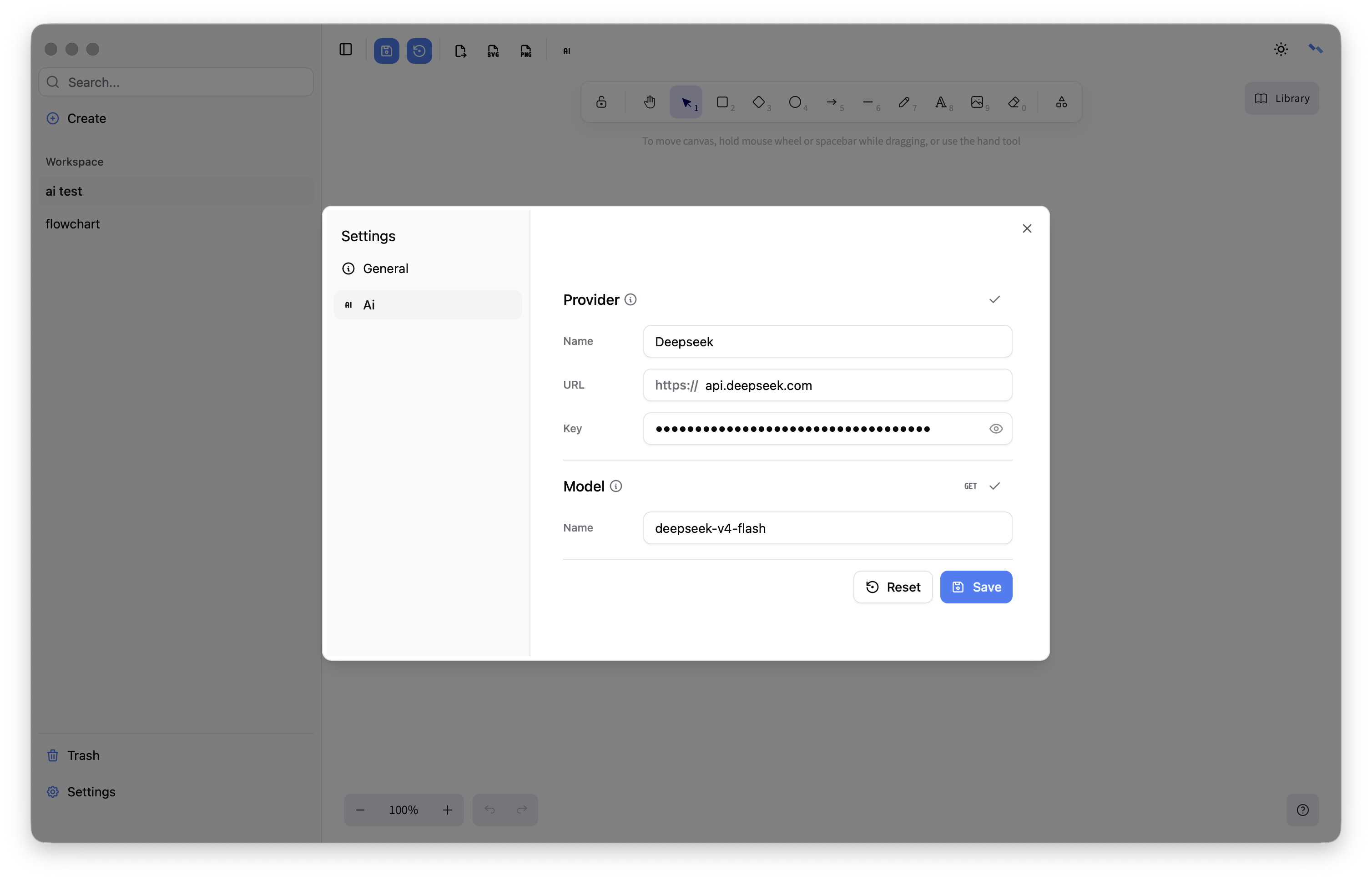This screenshot has height=881, width=1372.
Task: Select the Text tool
Action: click(x=941, y=102)
